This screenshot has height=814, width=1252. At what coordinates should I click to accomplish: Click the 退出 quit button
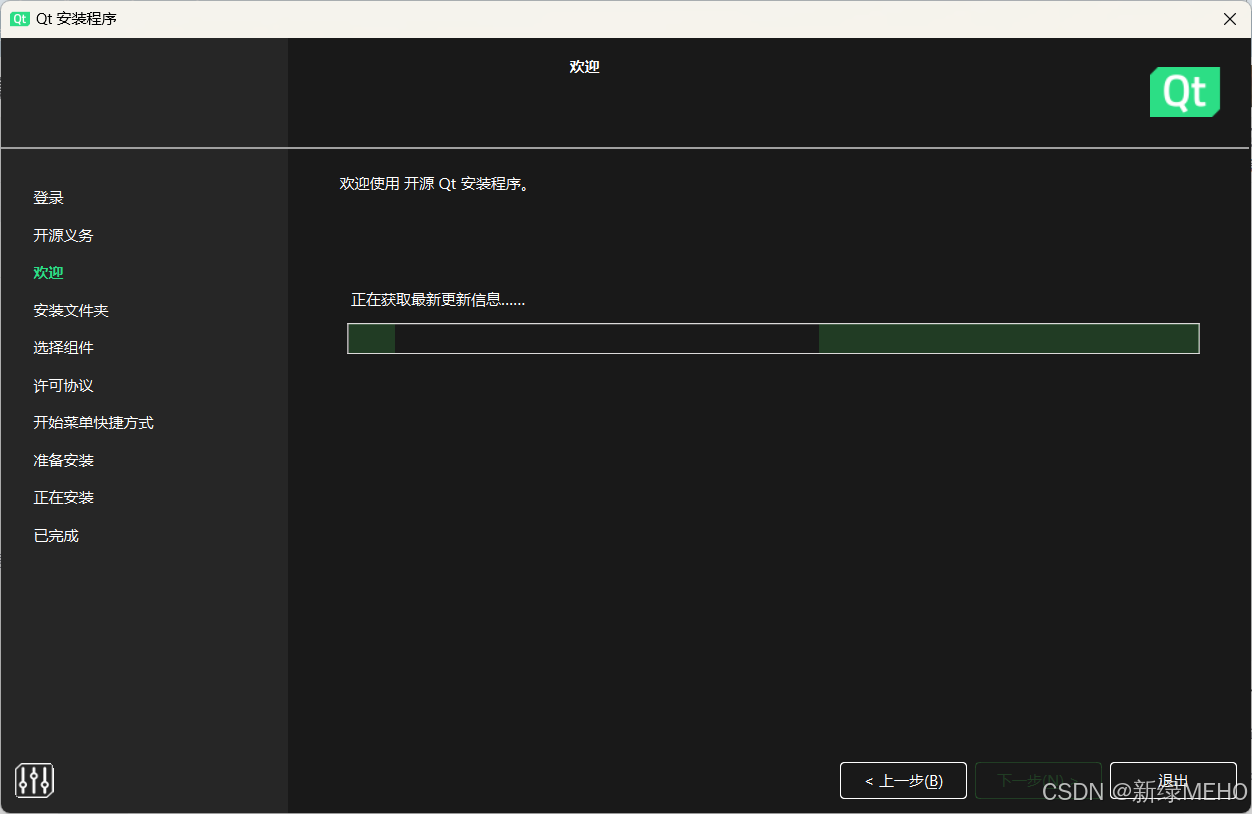[x=1173, y=780]
